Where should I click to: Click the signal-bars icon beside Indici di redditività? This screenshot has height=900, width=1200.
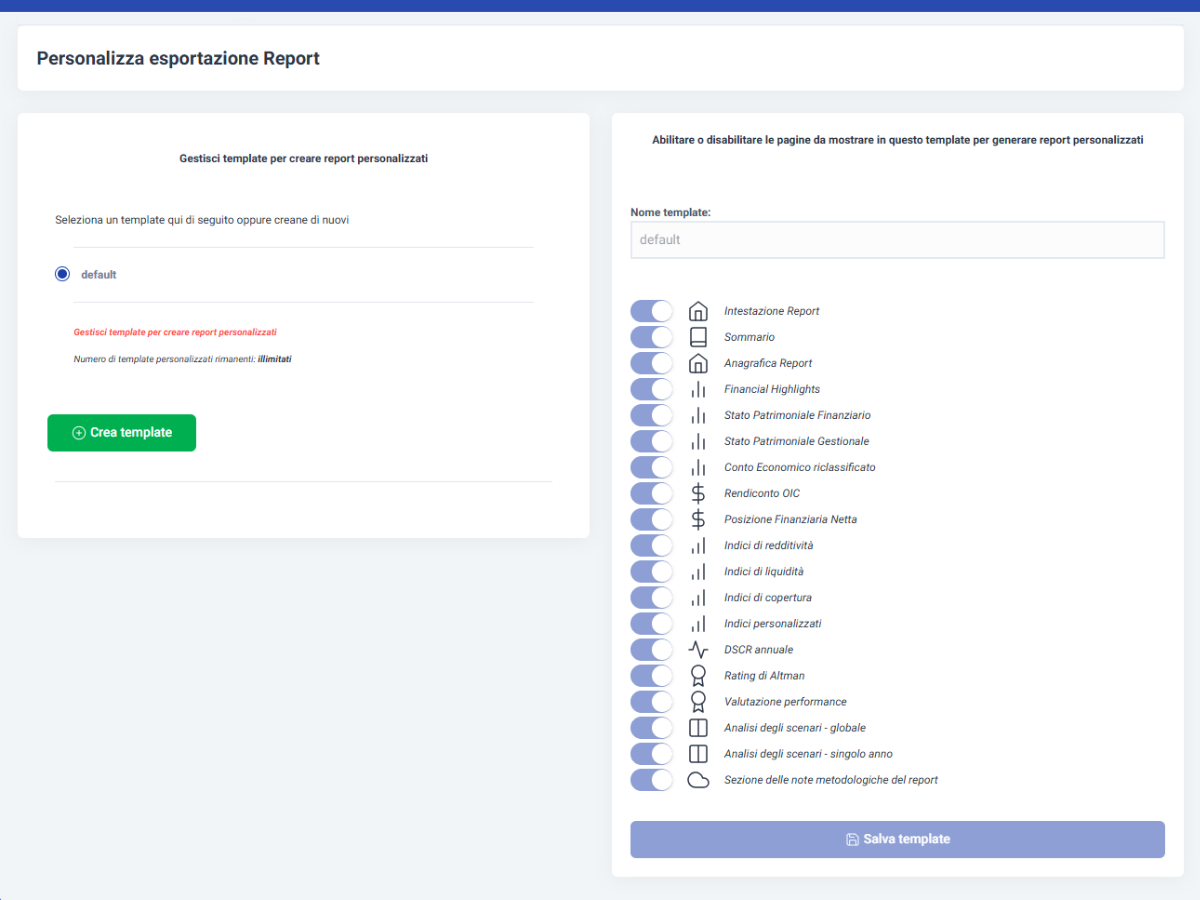(698, 545)
